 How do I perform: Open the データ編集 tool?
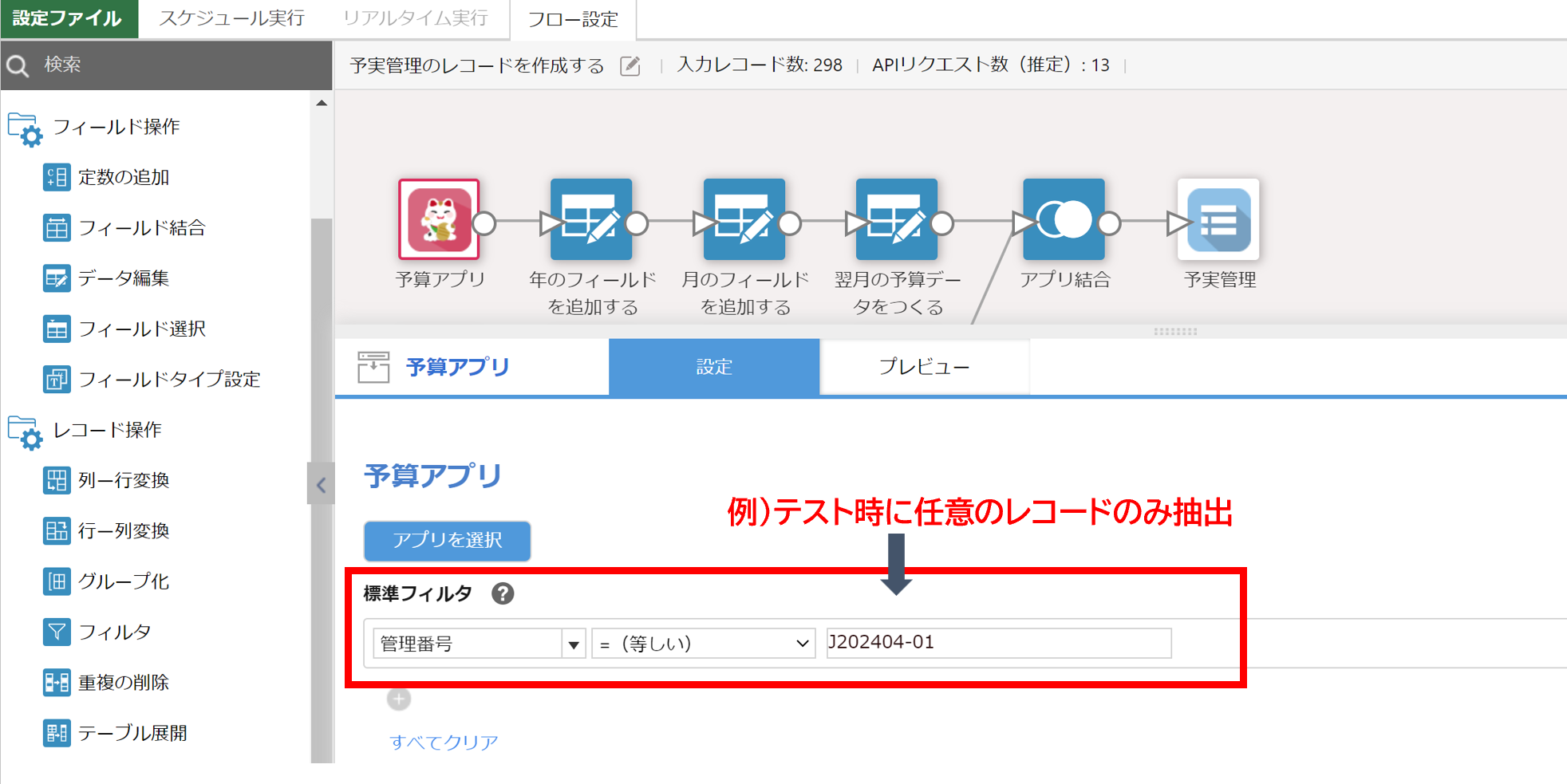click(x=55, y=278)
